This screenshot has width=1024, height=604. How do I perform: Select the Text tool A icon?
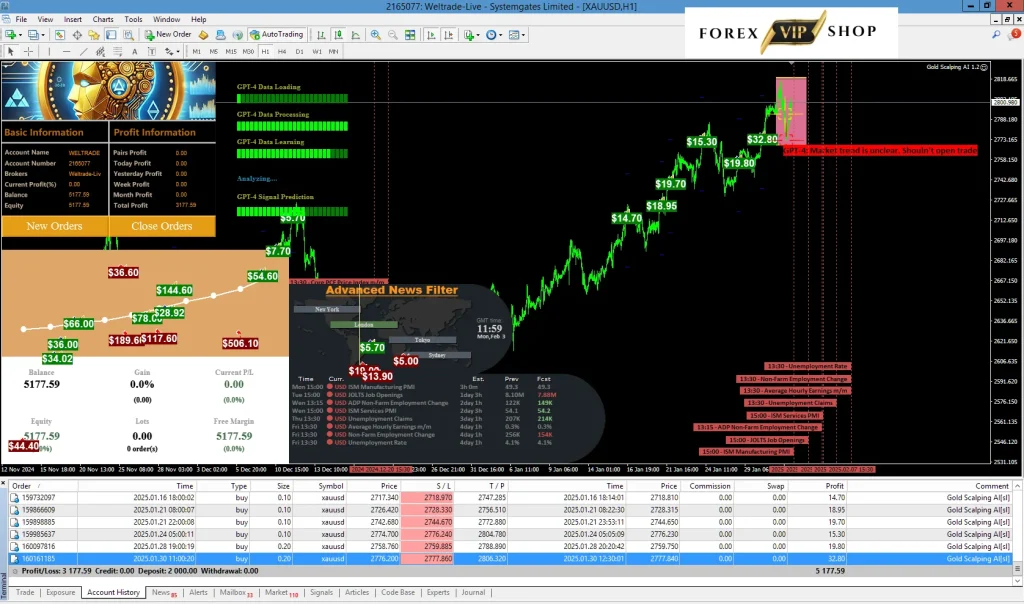click(135, 51)
